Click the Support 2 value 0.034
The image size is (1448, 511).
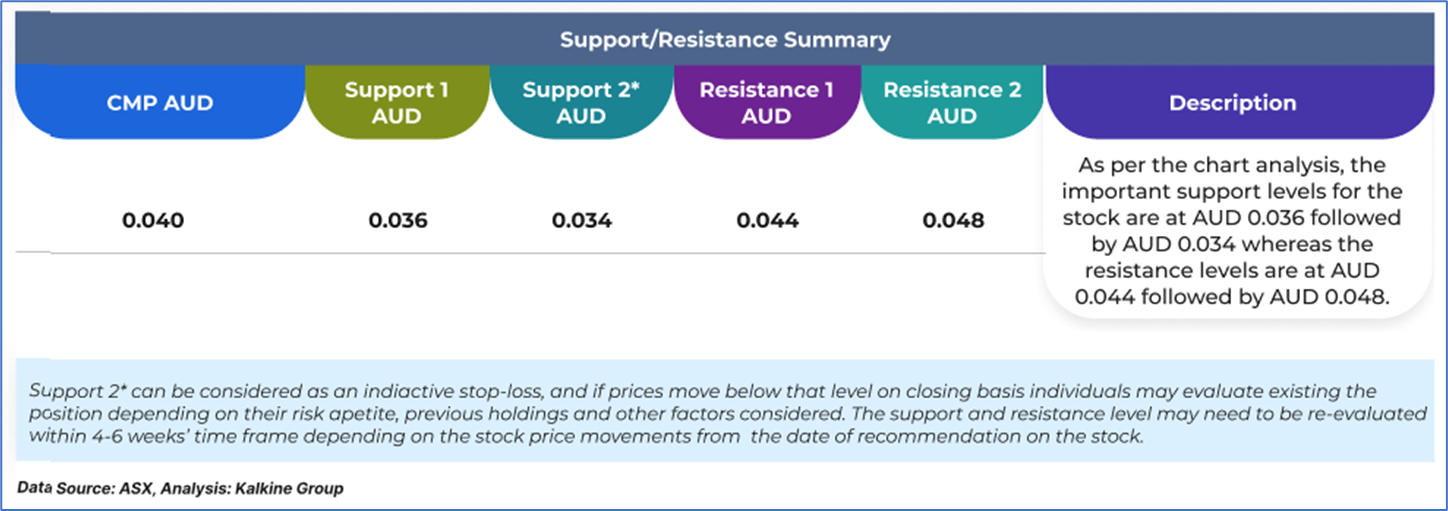(x=582, y=221)
